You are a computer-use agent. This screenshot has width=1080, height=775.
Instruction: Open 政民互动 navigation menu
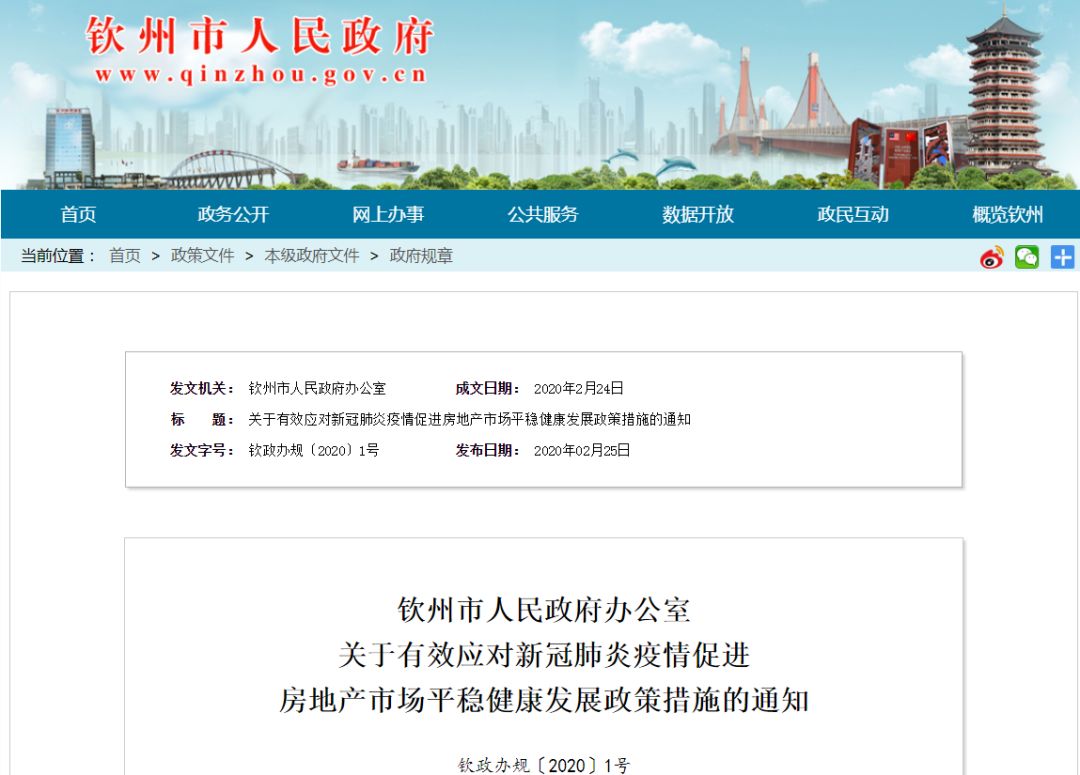coord(853,214)
